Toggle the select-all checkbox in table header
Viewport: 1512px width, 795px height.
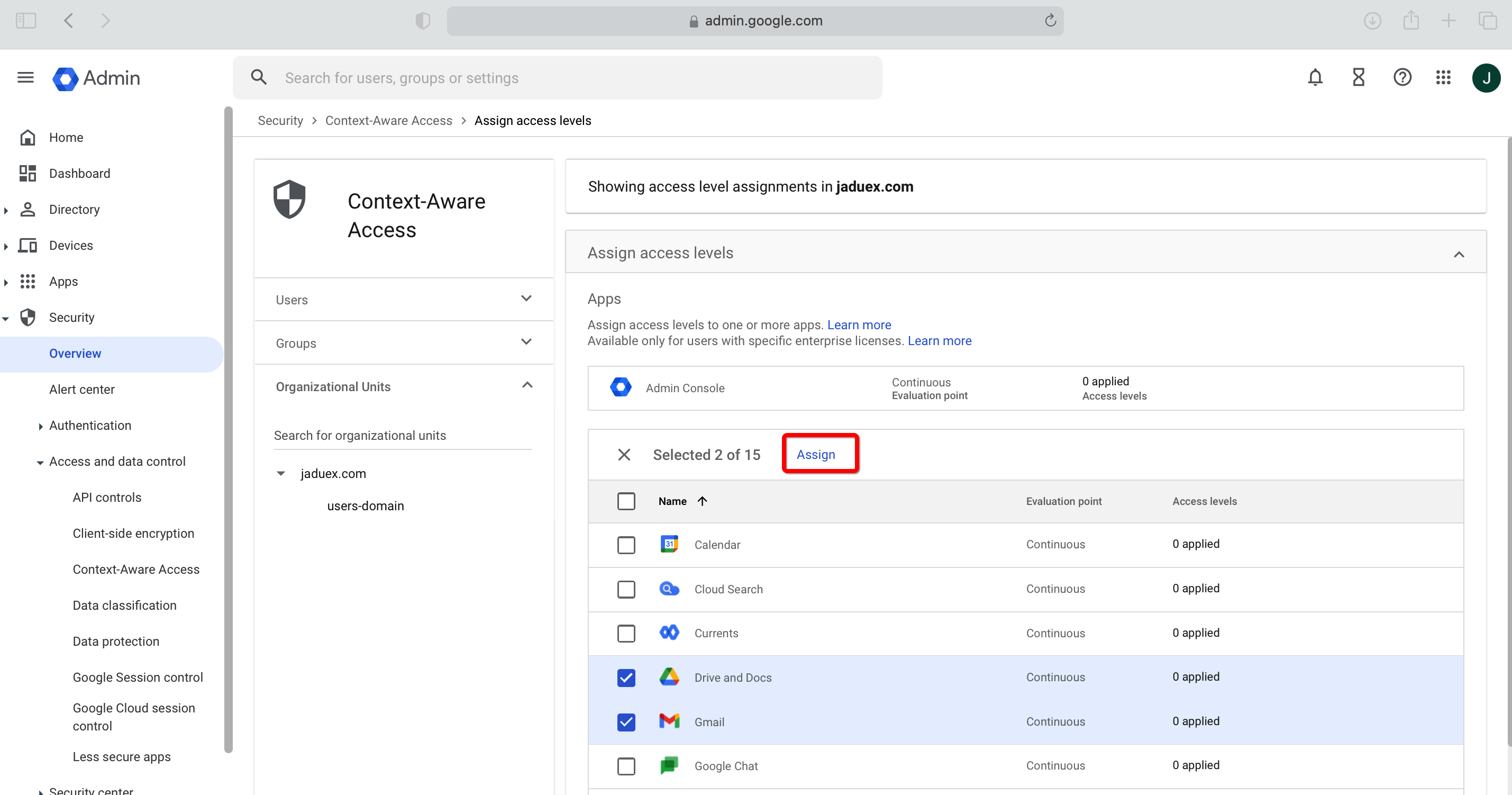pyautogui.click(x=626, y=501)
